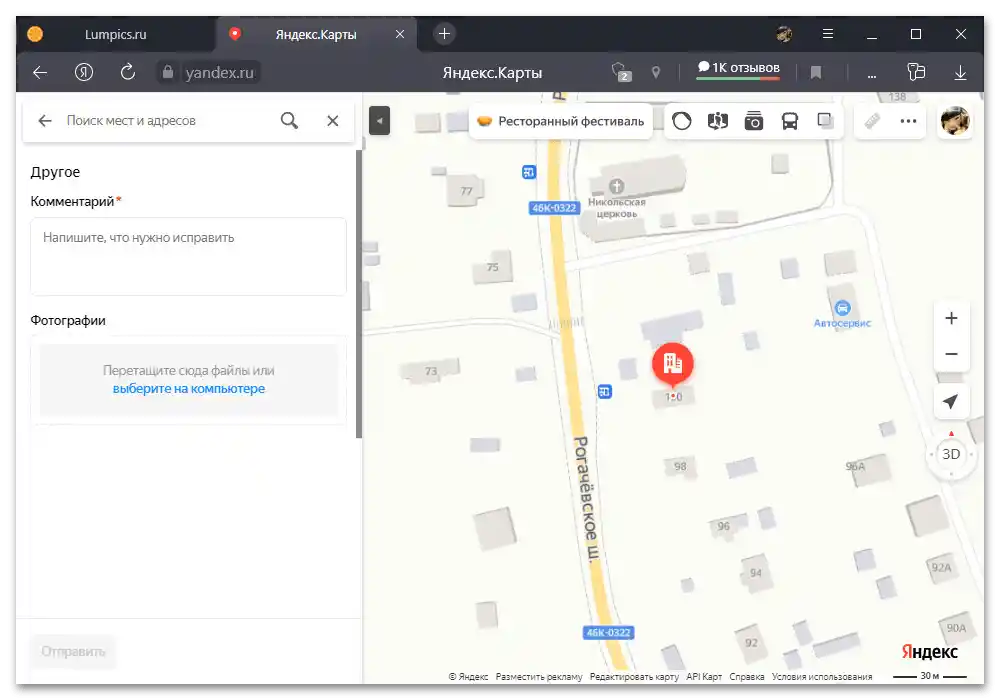Screen dimensions: 1000x700
Task: Switch to the Яндекс.Карты tab
Action: [316, 34]
